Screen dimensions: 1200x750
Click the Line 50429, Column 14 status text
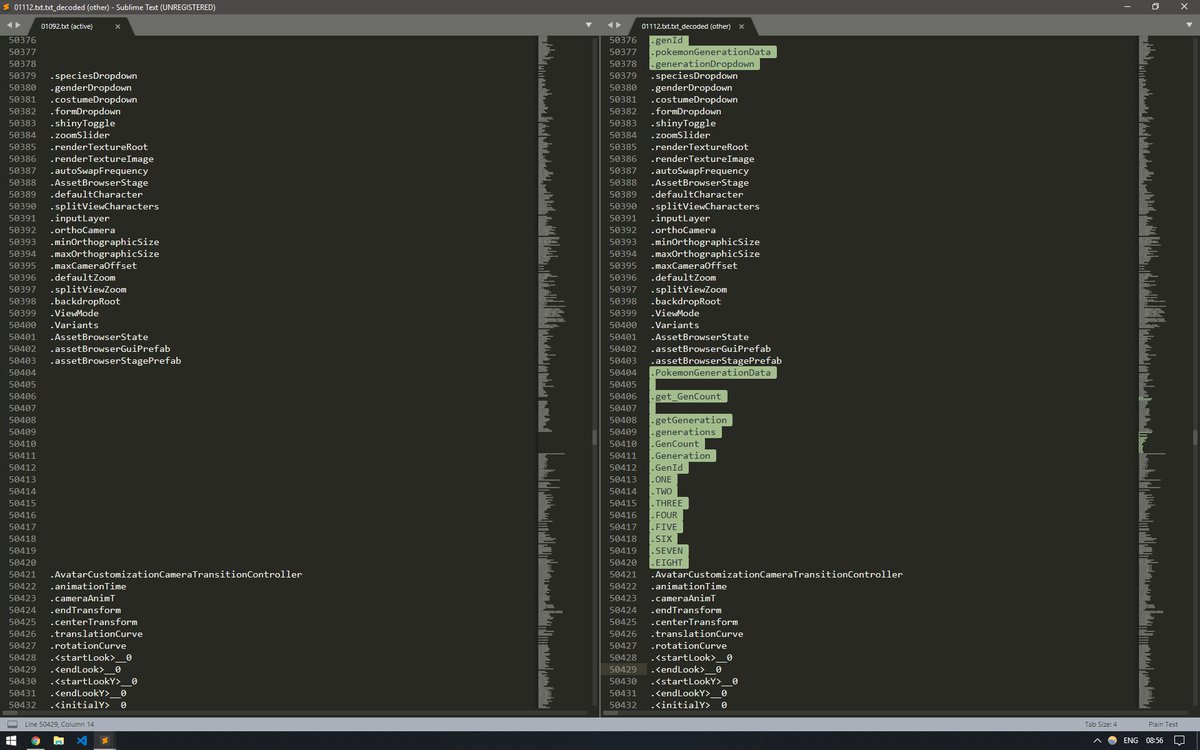pos(59,724)
